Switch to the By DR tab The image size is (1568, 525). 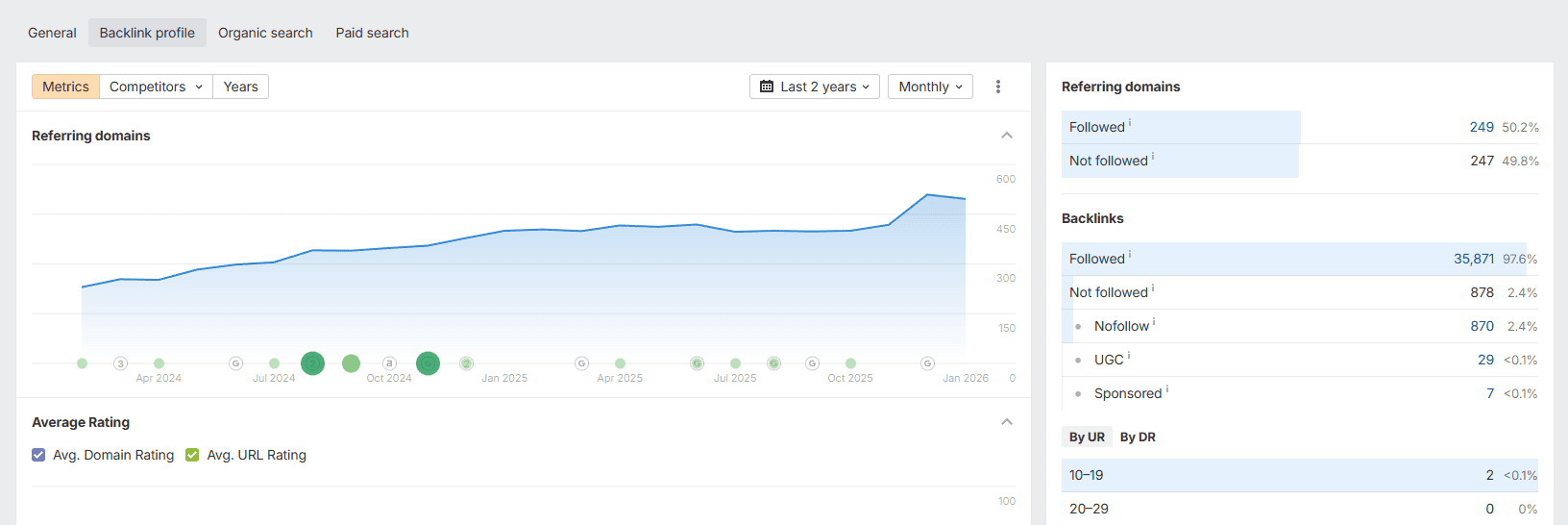1138,437
